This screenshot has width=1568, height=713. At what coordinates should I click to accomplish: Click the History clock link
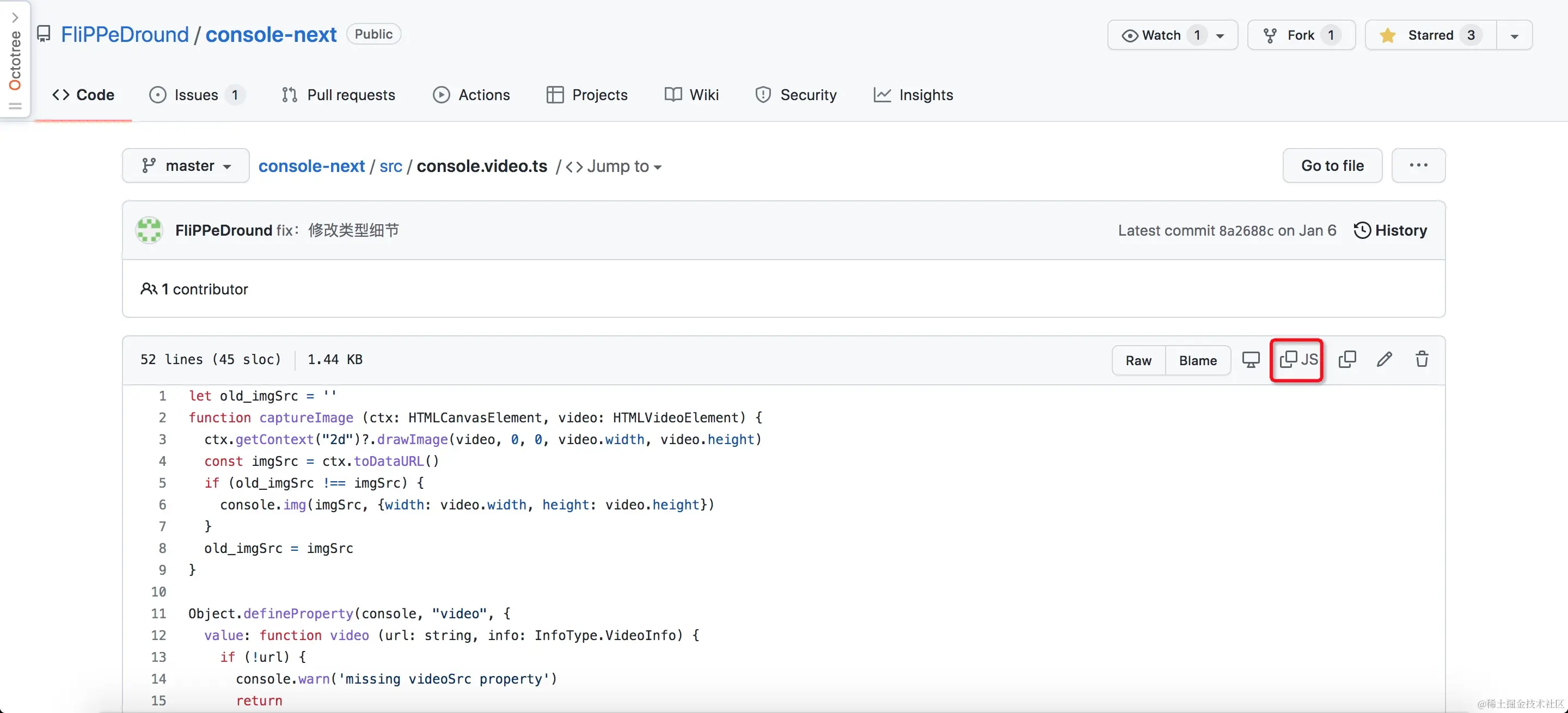pos(1391,230)
